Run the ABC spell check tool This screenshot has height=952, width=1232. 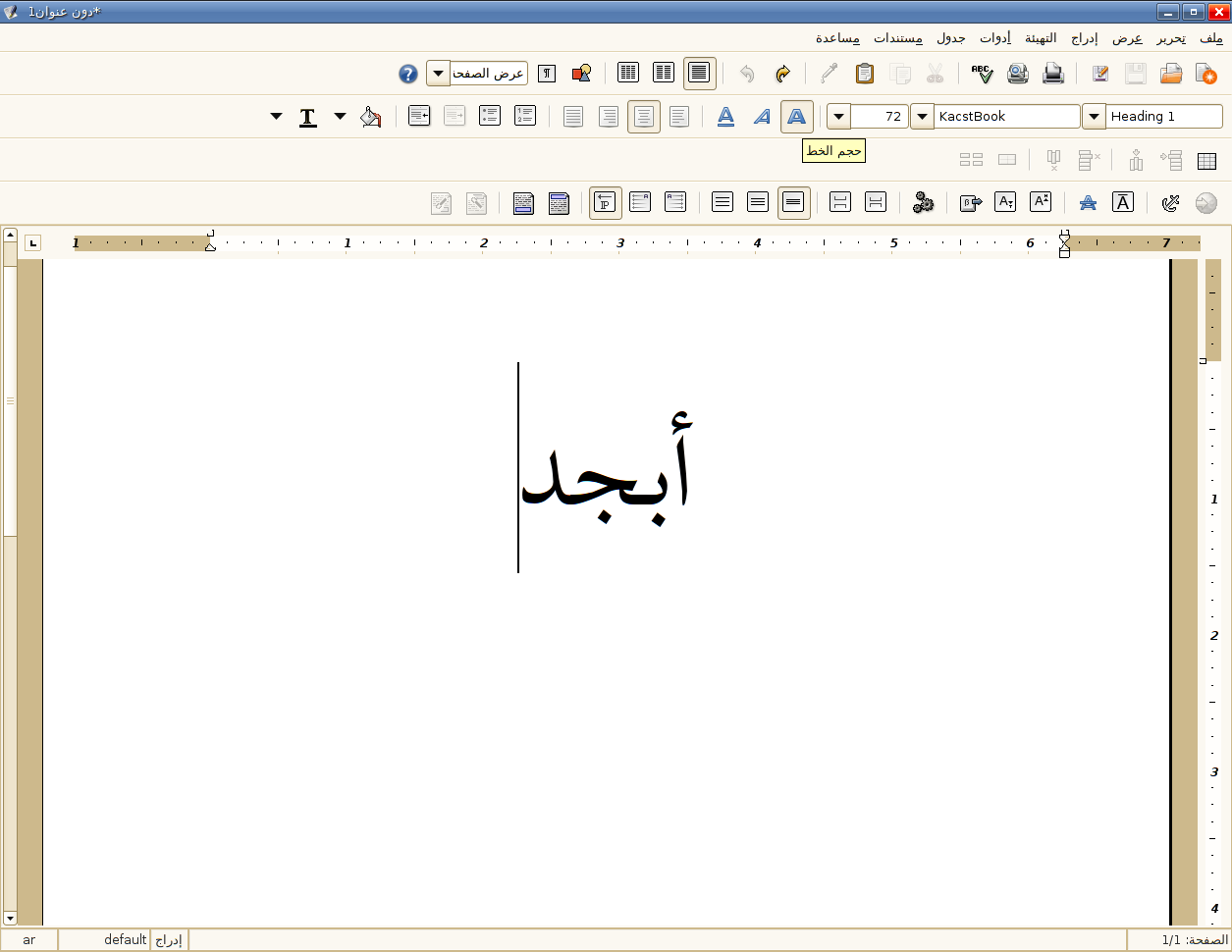pos(982,74)
